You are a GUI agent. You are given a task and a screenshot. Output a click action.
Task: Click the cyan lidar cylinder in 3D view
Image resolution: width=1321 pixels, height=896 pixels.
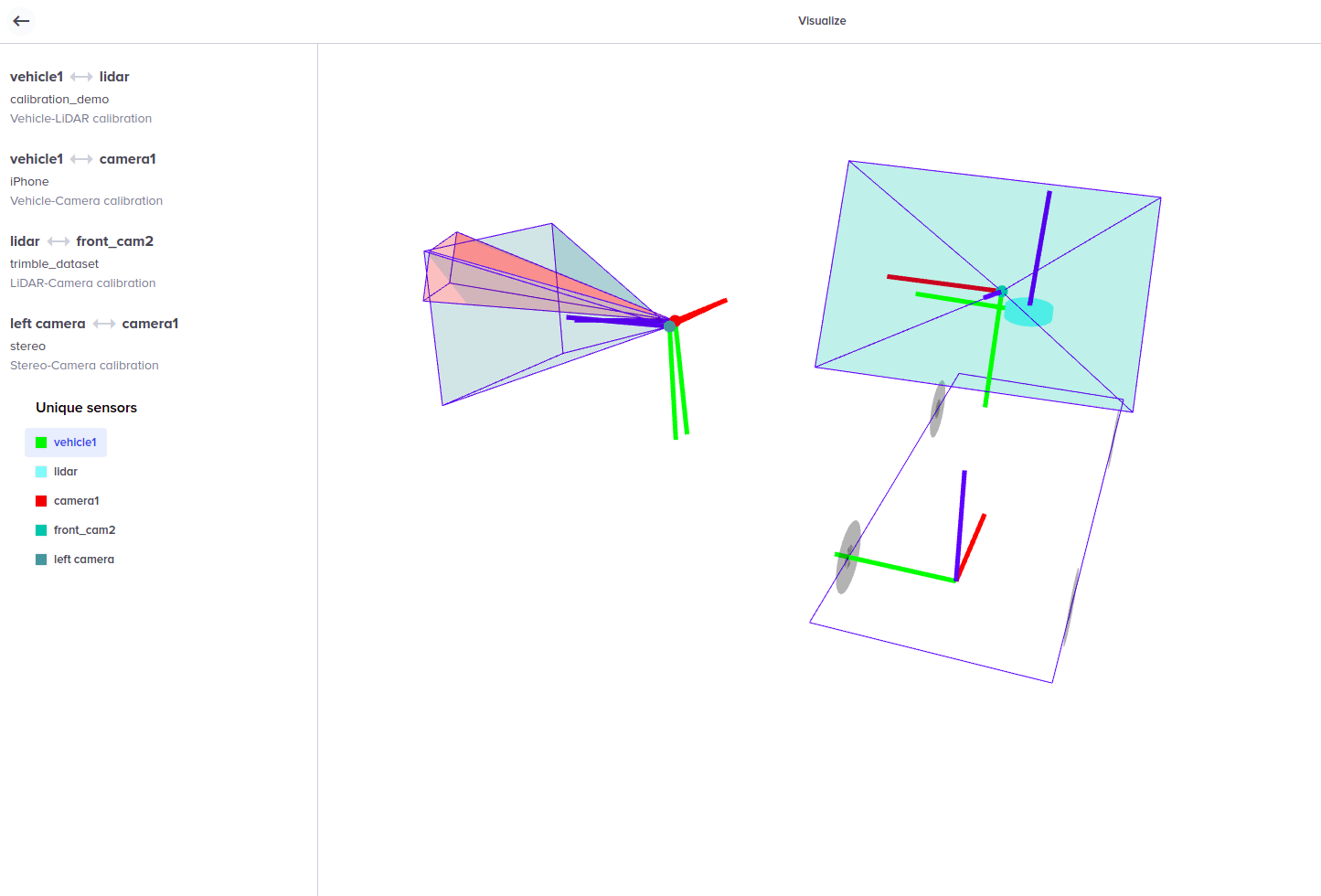1030,313
